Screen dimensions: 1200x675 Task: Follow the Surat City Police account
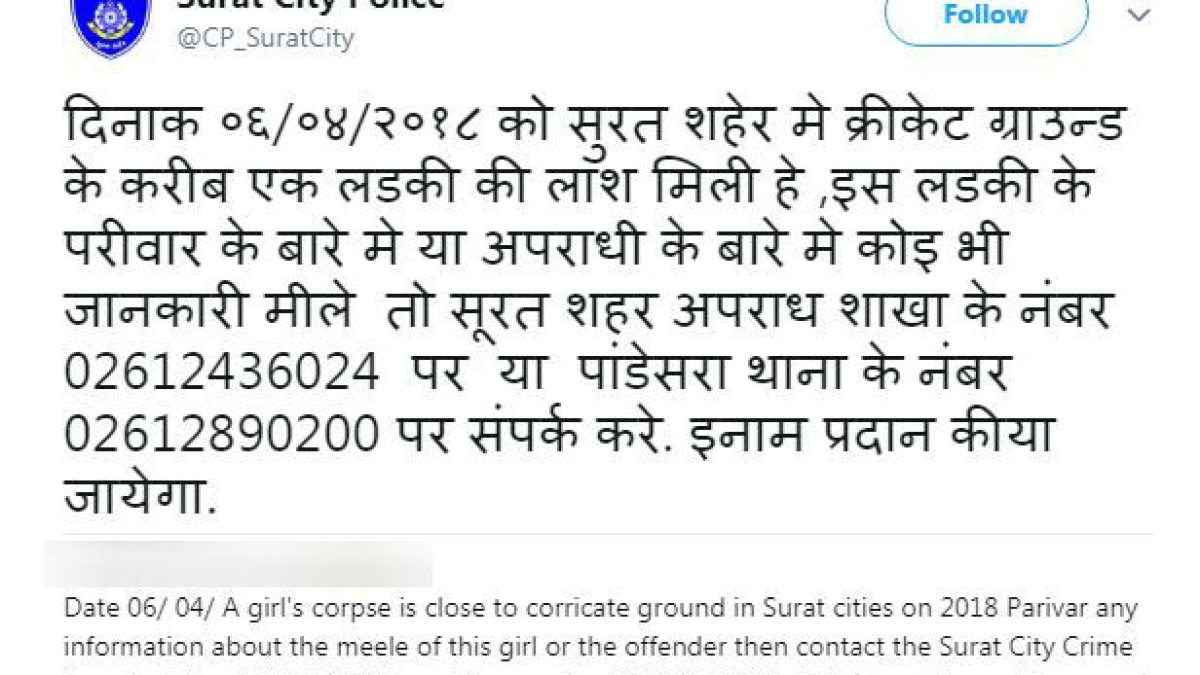coord(986,15)
